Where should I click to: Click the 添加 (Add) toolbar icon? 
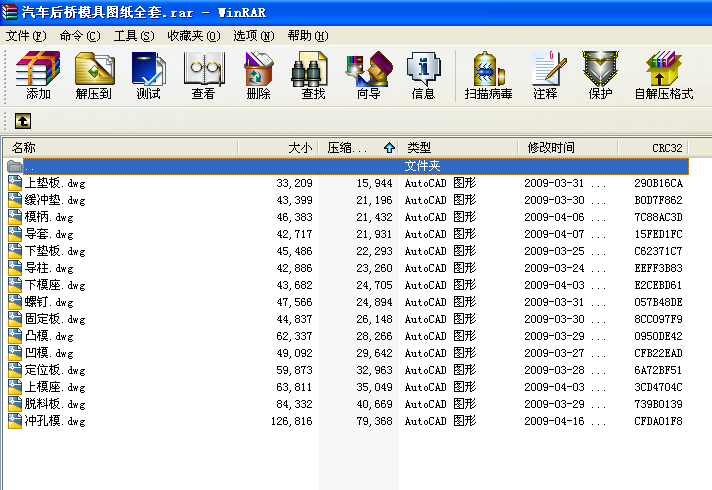tap(38, 75)
